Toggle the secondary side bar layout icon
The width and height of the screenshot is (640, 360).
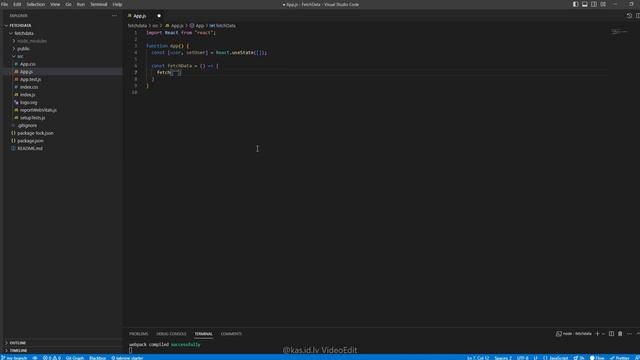pyautogui.click(x=593, y=4)
